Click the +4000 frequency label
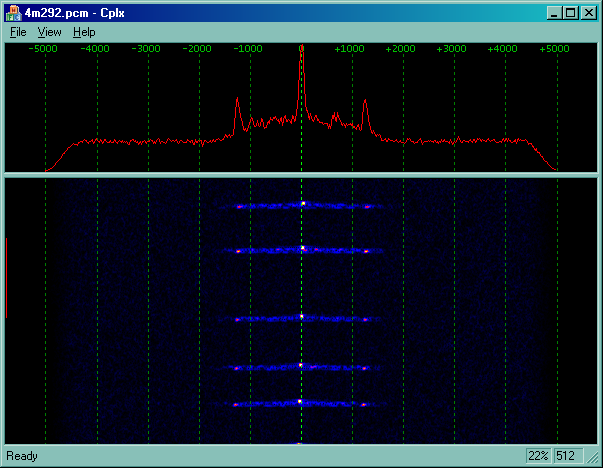 click(x=502, y=49)
